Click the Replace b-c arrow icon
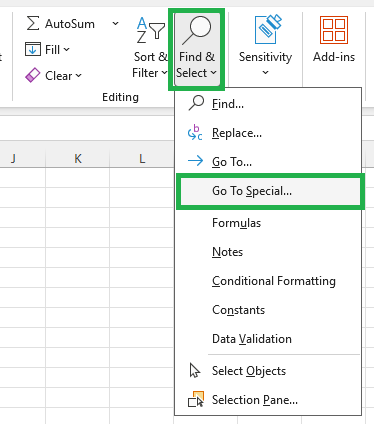Viewport: 377px width, 424px height. click(195, 133)
